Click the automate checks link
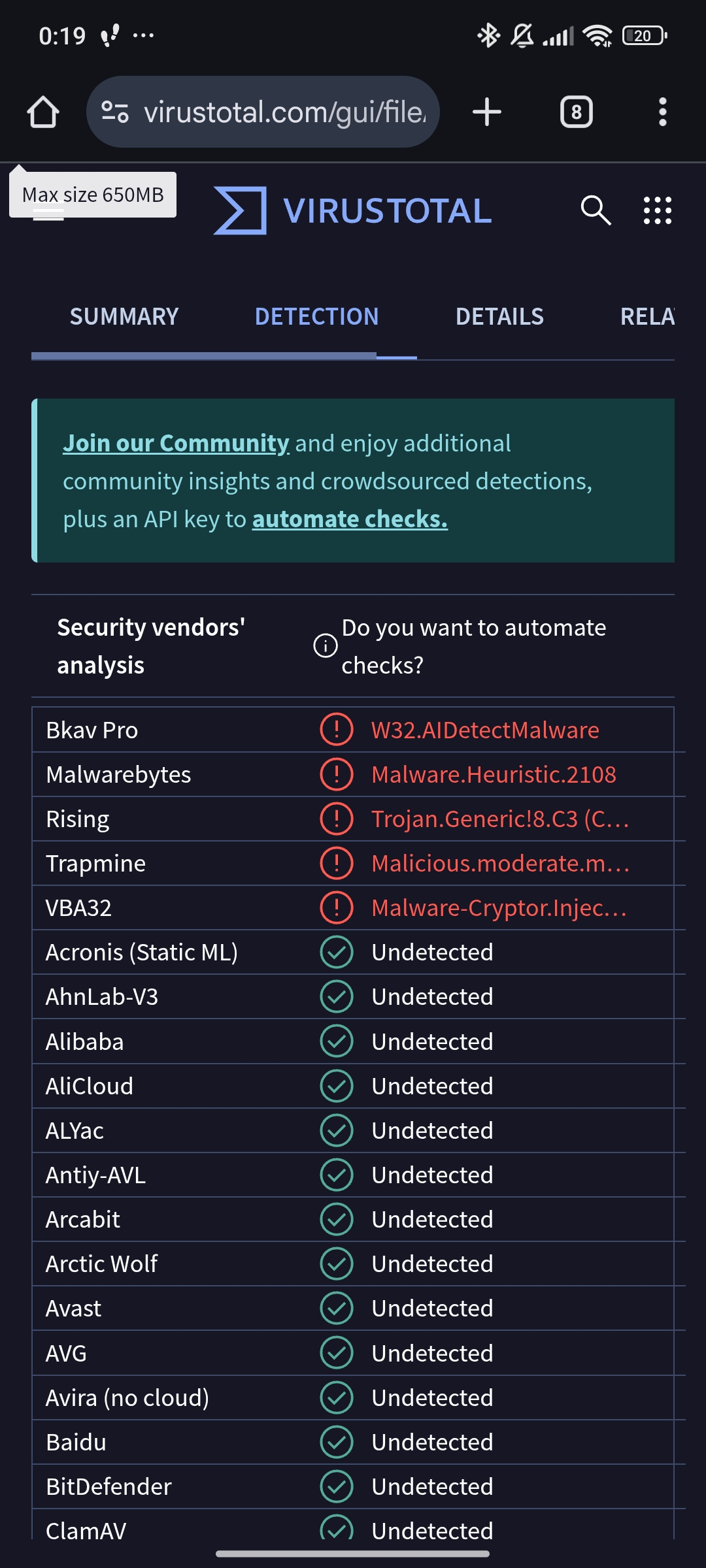The width and height of the screenshot is (706, 1568). [x=350, y=519]
